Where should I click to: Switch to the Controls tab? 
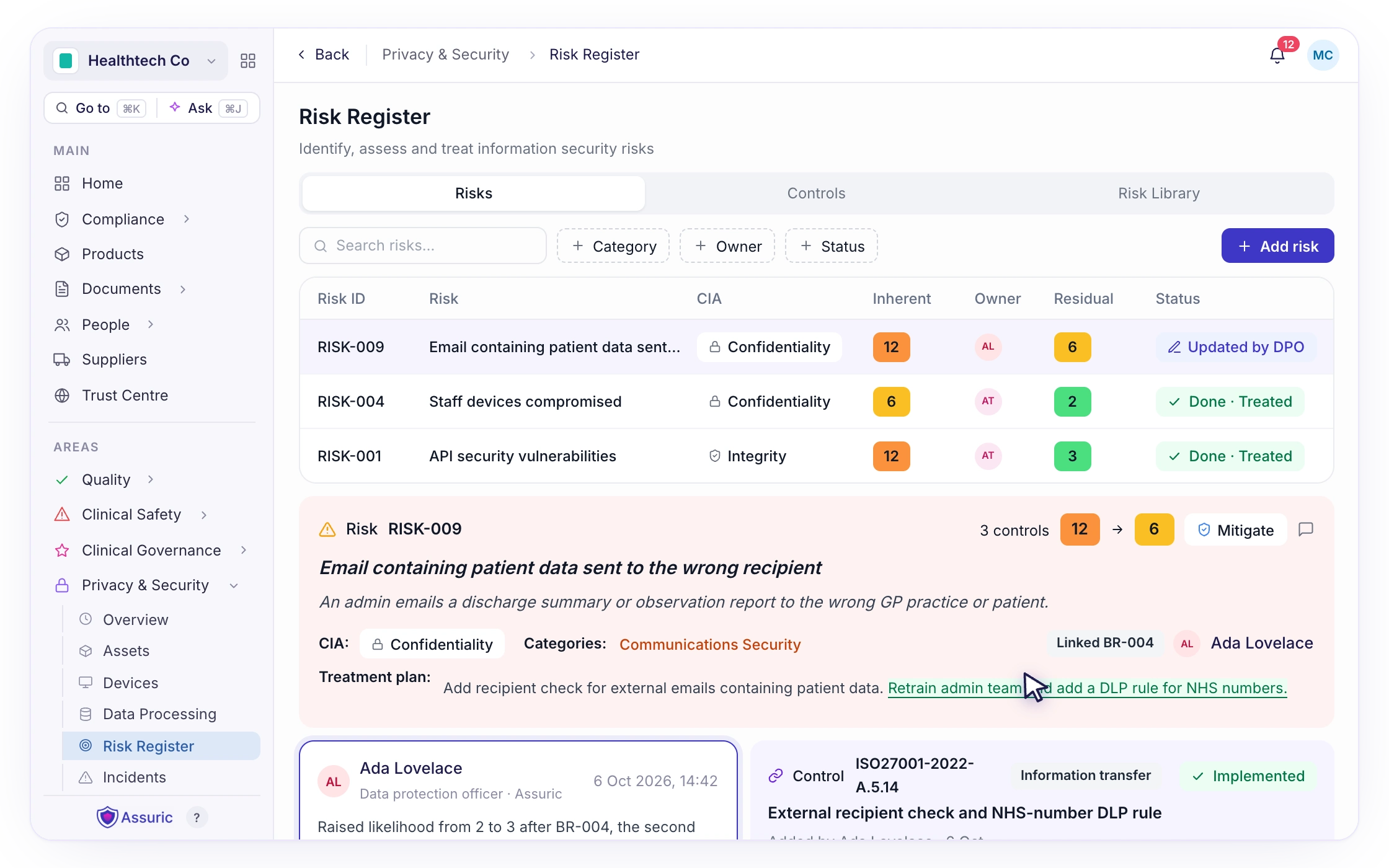click(816, 193)
